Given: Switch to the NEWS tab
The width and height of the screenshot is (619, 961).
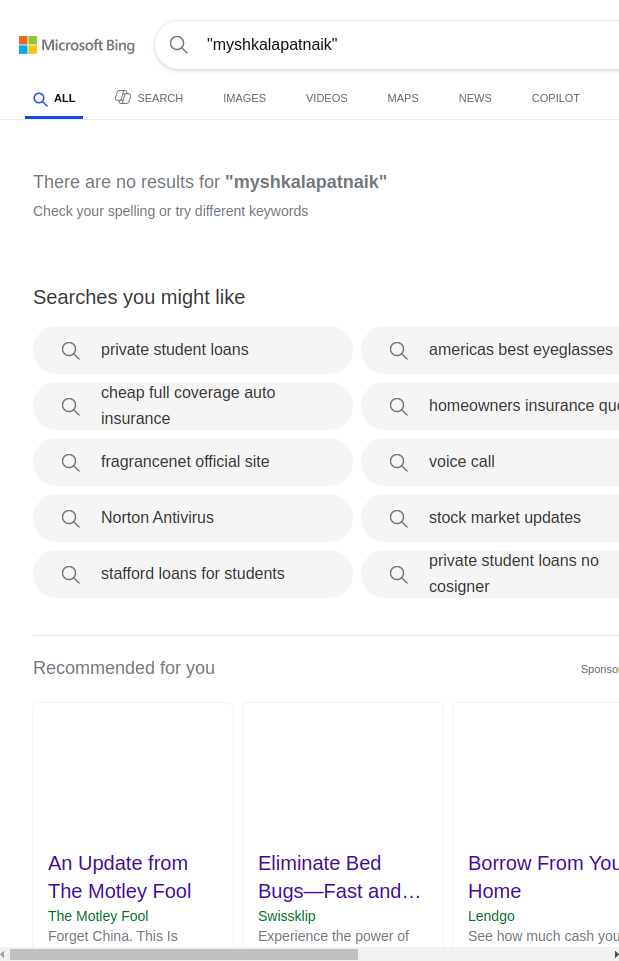Looking at the screenshot, I should click(x=475, y=98).
